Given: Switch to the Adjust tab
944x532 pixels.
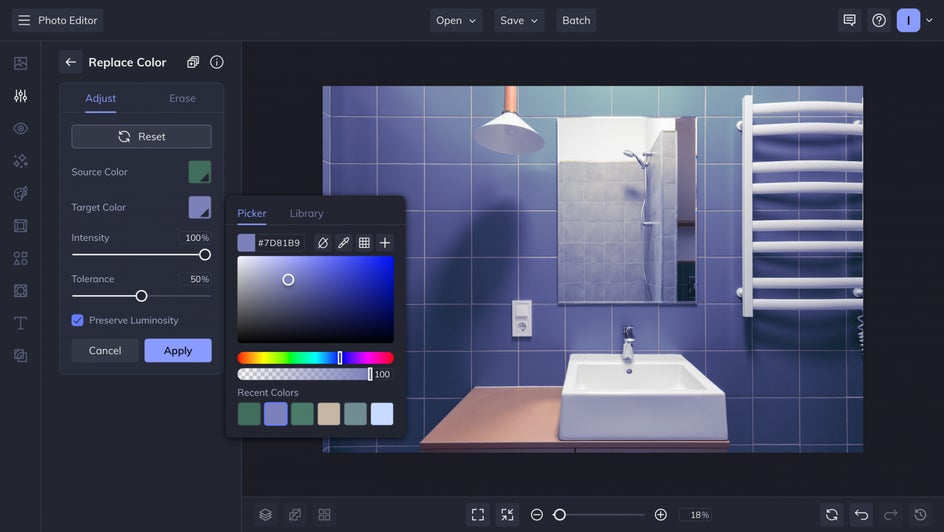Looking at the screenshot, I should click(101, 98).
